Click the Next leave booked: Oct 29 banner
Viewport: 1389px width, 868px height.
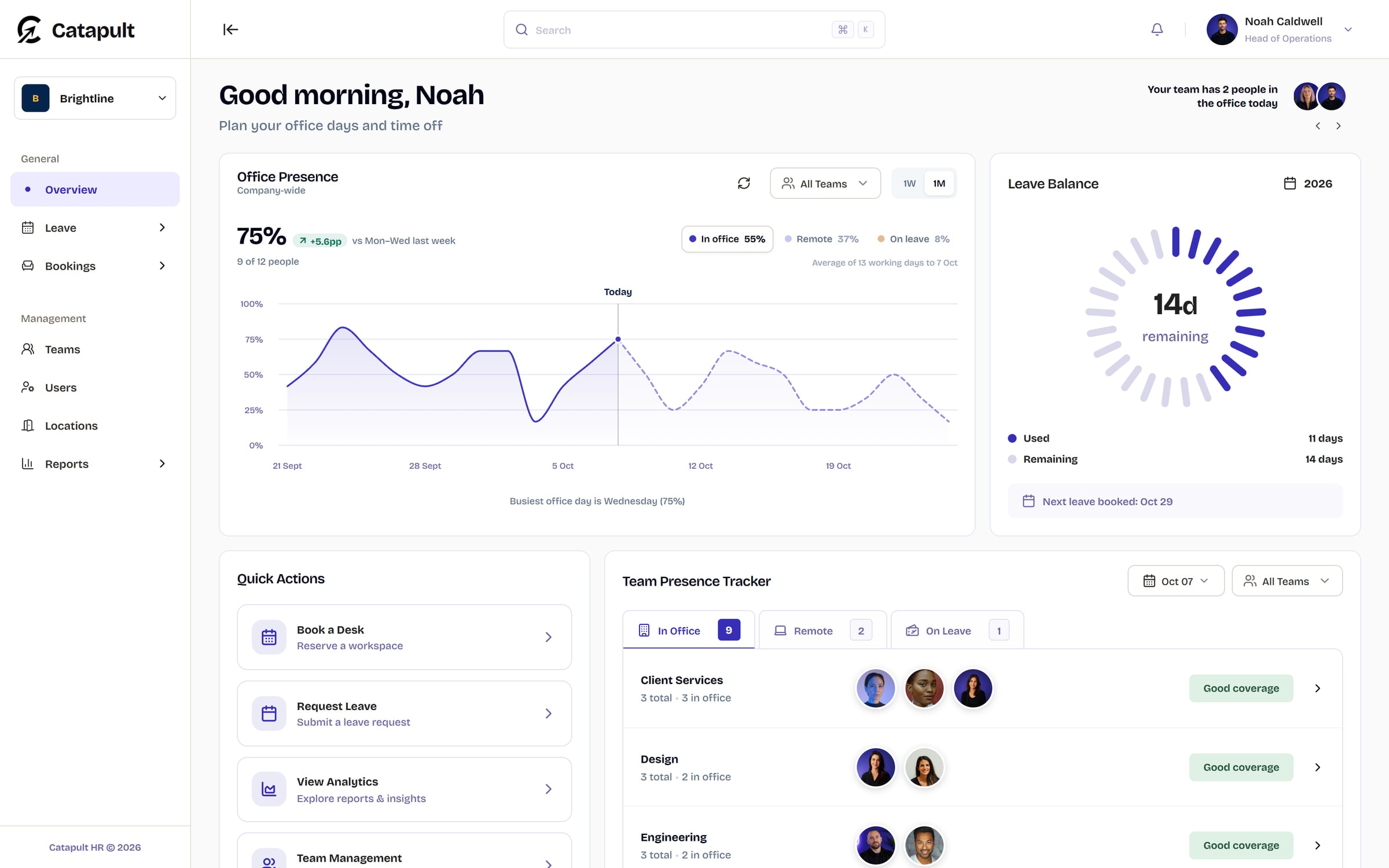tap(1175, 501)
